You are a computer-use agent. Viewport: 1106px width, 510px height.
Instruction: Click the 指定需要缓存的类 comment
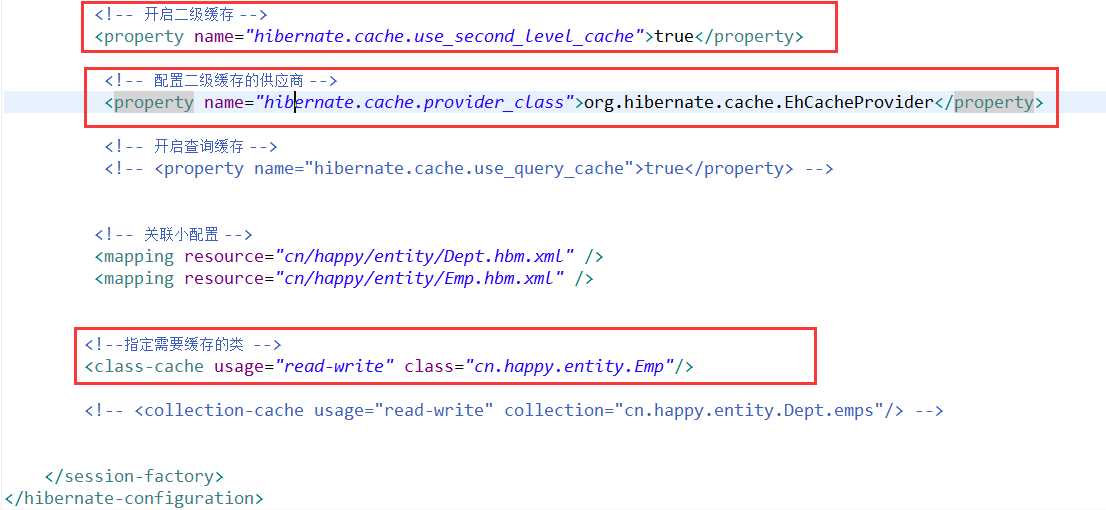click(183, 345)
